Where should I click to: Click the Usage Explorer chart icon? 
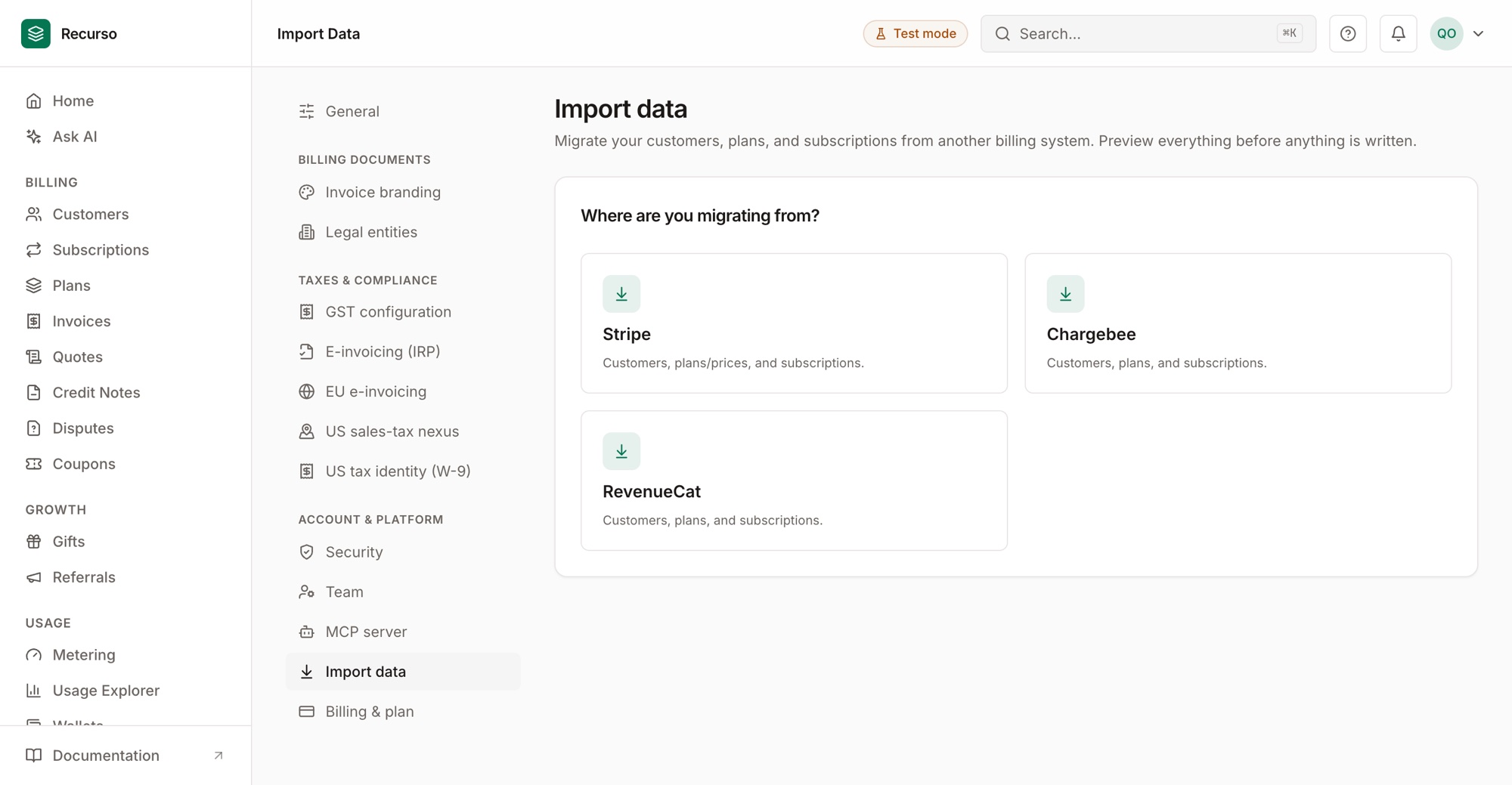[x=33, y=690]
